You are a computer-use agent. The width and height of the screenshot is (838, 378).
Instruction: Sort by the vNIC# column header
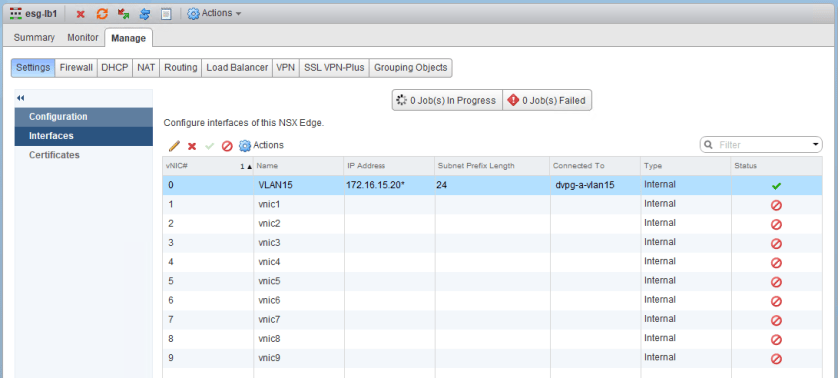pyautogui.click(x=208, y=166)
